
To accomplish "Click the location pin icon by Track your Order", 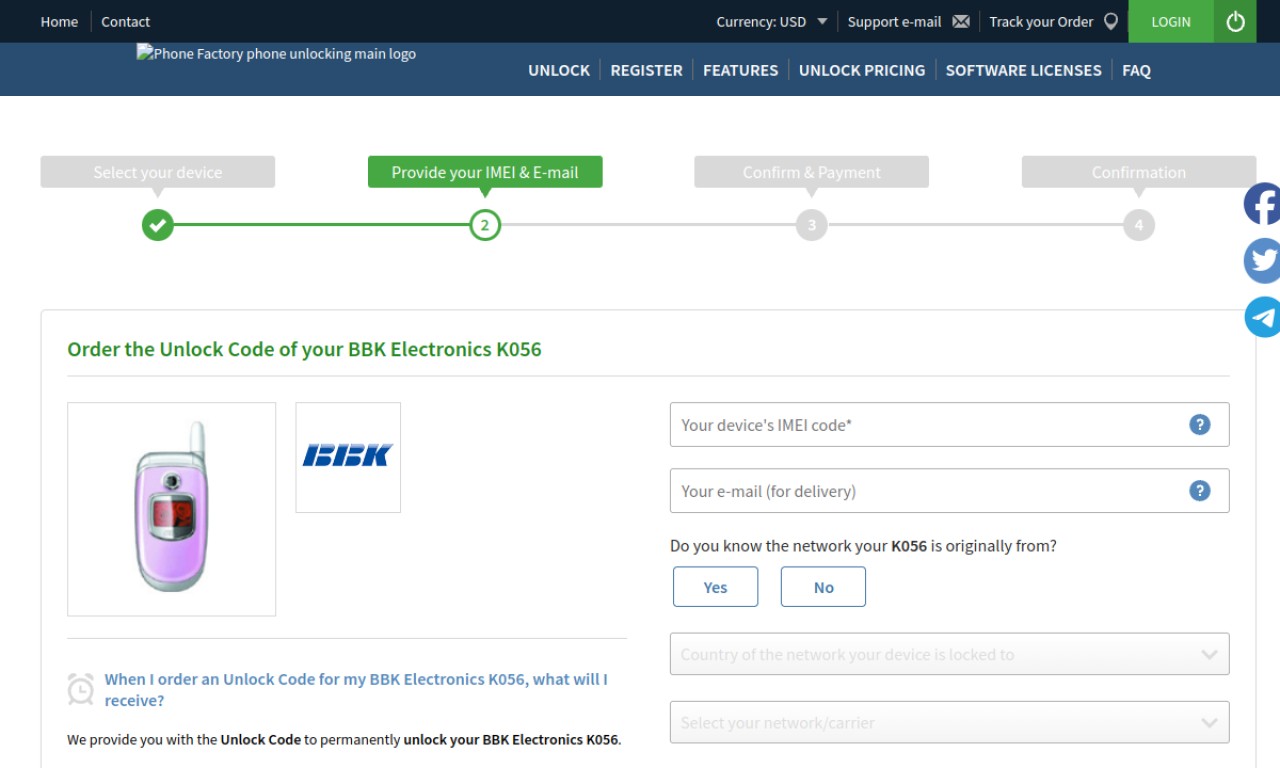I will [x=1111, y=21].
